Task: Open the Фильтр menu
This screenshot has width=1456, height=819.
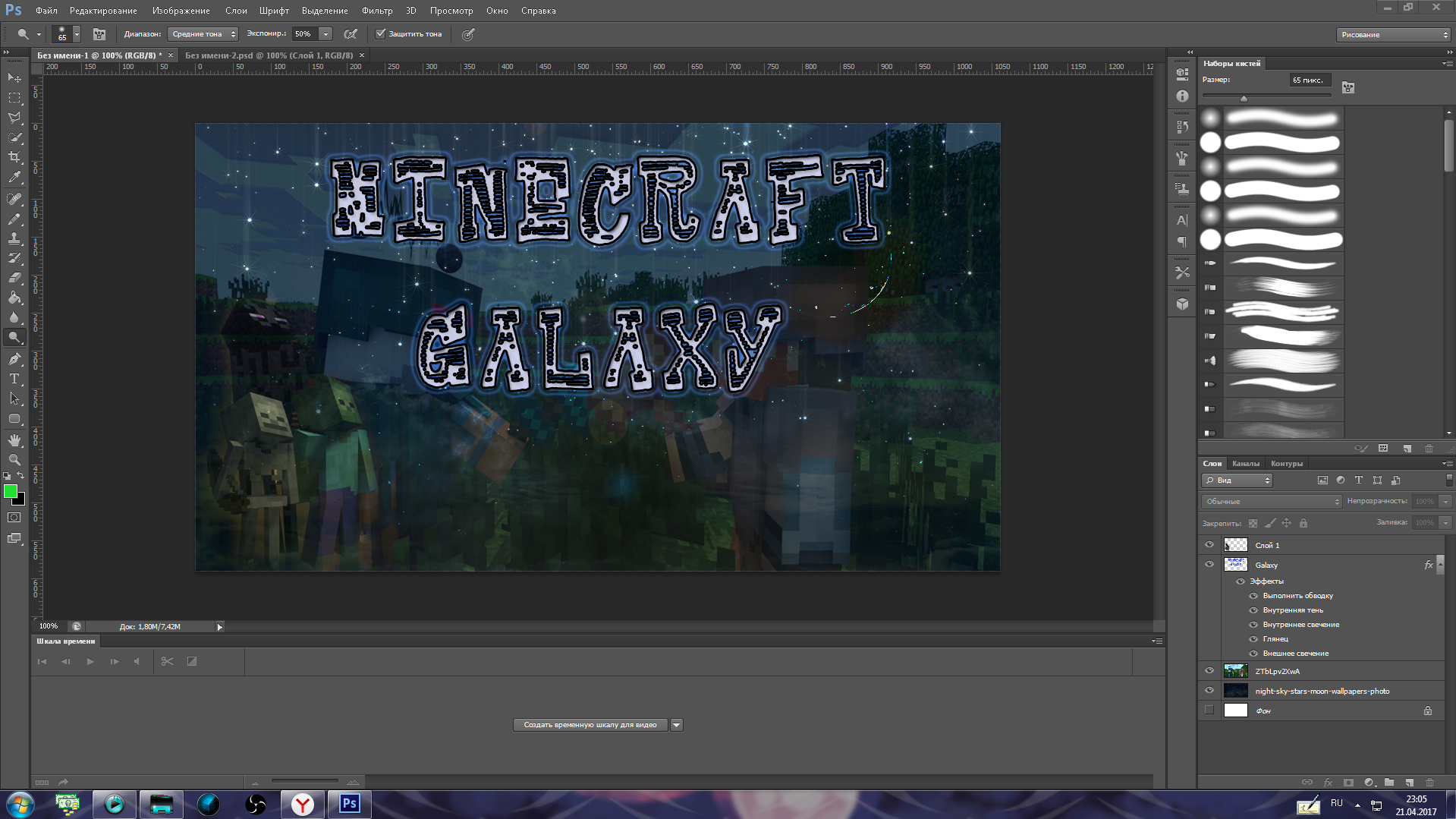Action: 377,11
